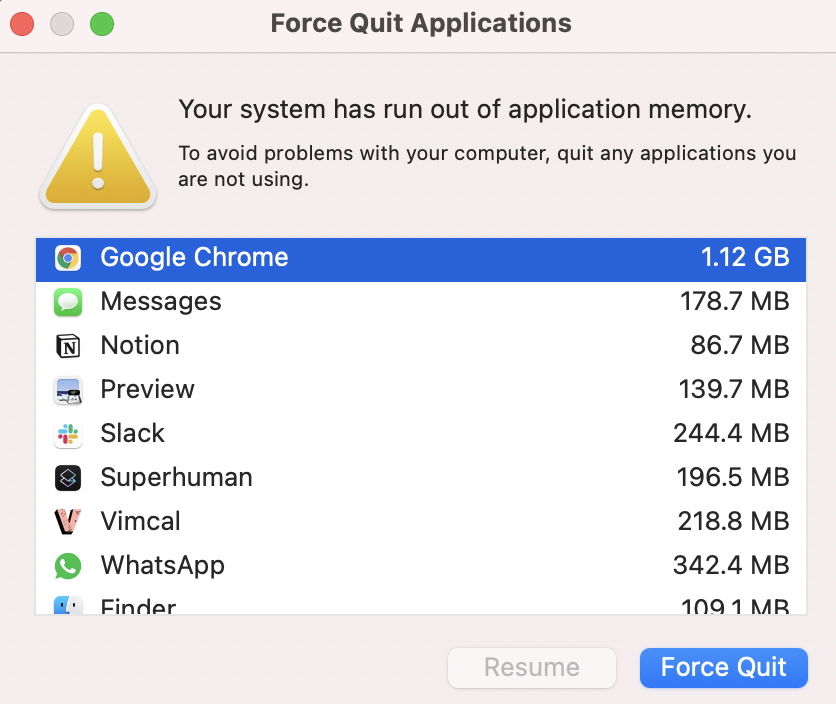Viewport: 836px width, 704px height.
Task: Click the Google Chrome app icon
Action: [68, 258]
